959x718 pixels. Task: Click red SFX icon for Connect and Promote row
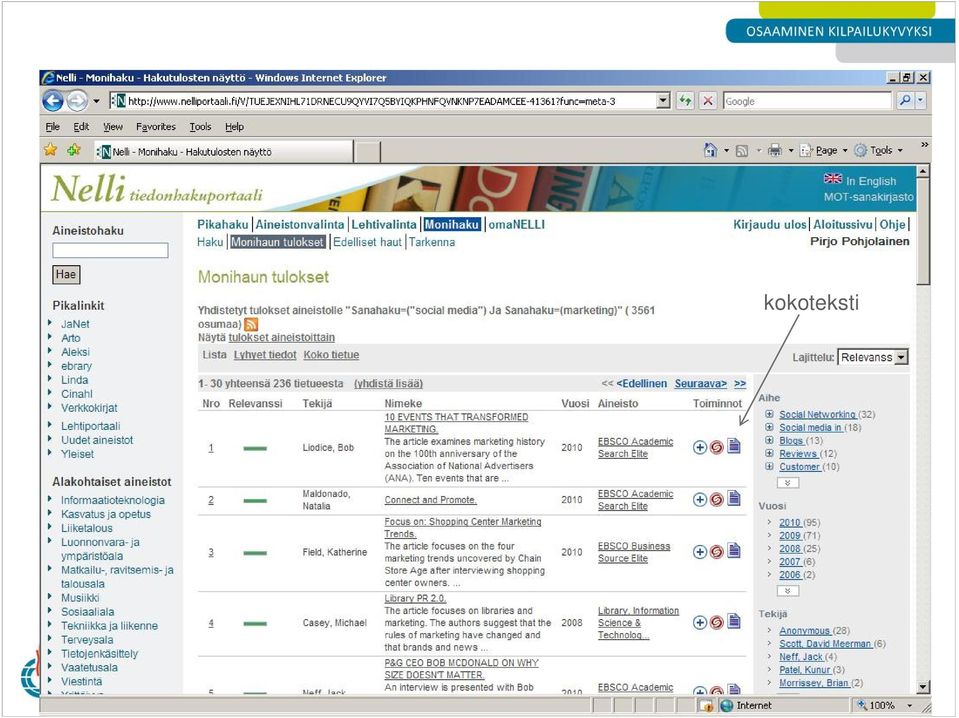pos(716,500)
